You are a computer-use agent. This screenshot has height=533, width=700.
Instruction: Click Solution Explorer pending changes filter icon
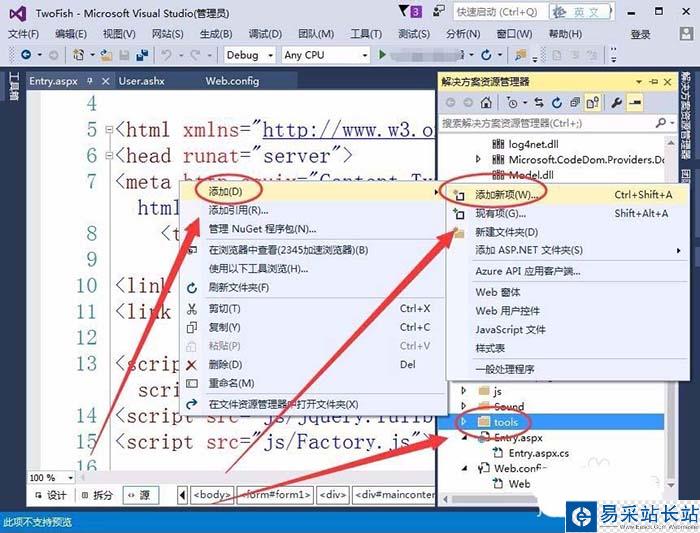(512, 103)
